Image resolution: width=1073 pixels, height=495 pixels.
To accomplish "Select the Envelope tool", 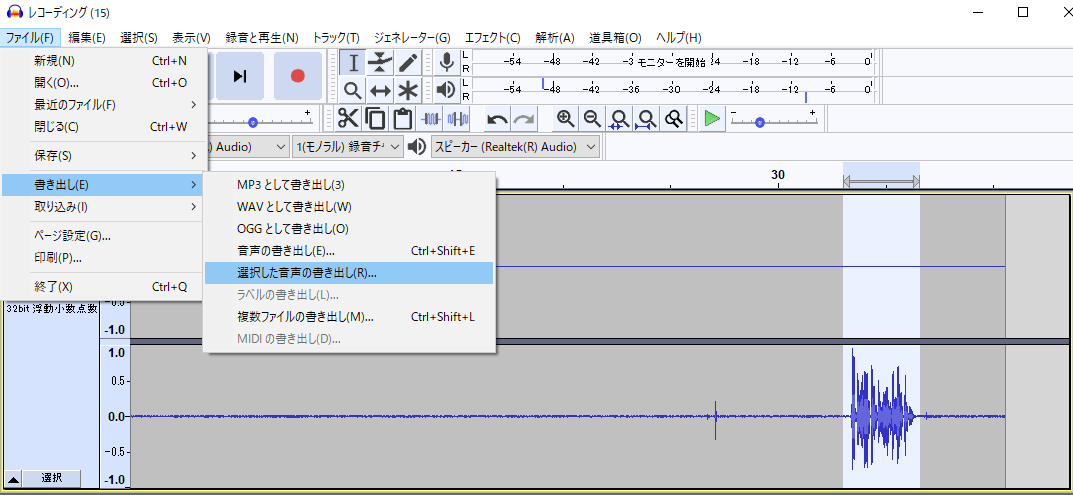I will 380,63.
